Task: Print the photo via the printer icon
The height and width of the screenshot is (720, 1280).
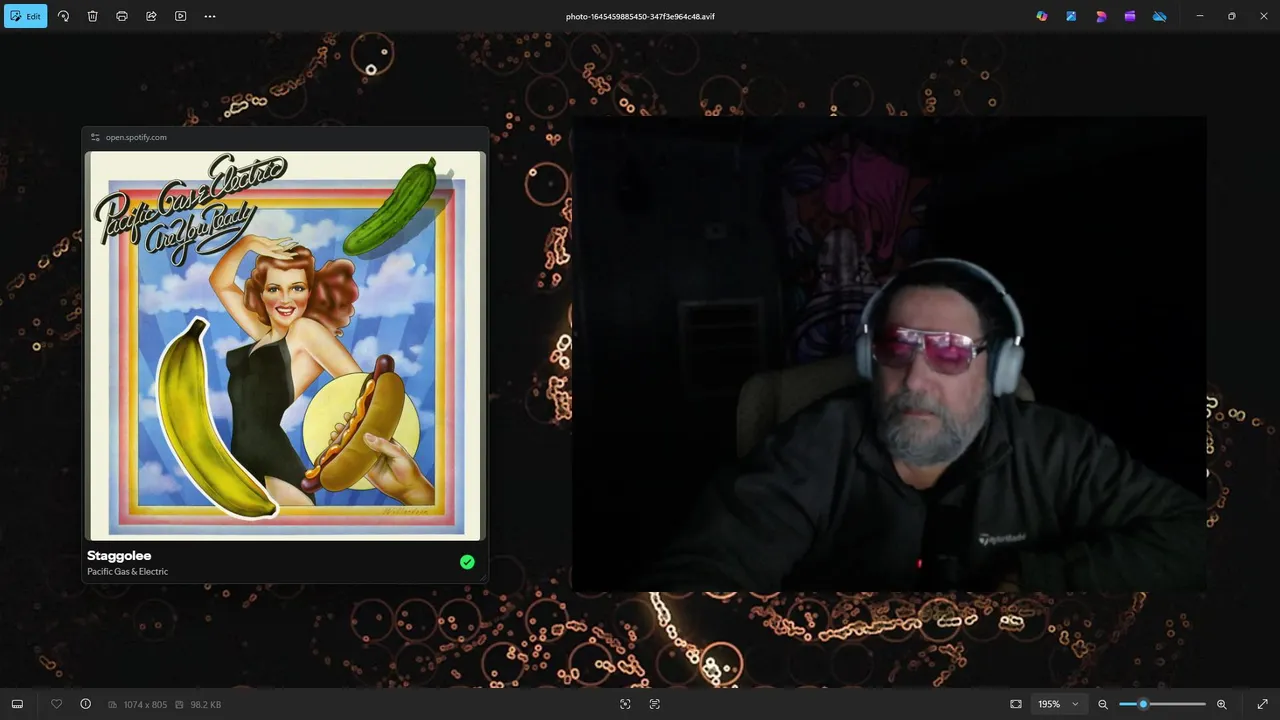Action: click(122, 16)
